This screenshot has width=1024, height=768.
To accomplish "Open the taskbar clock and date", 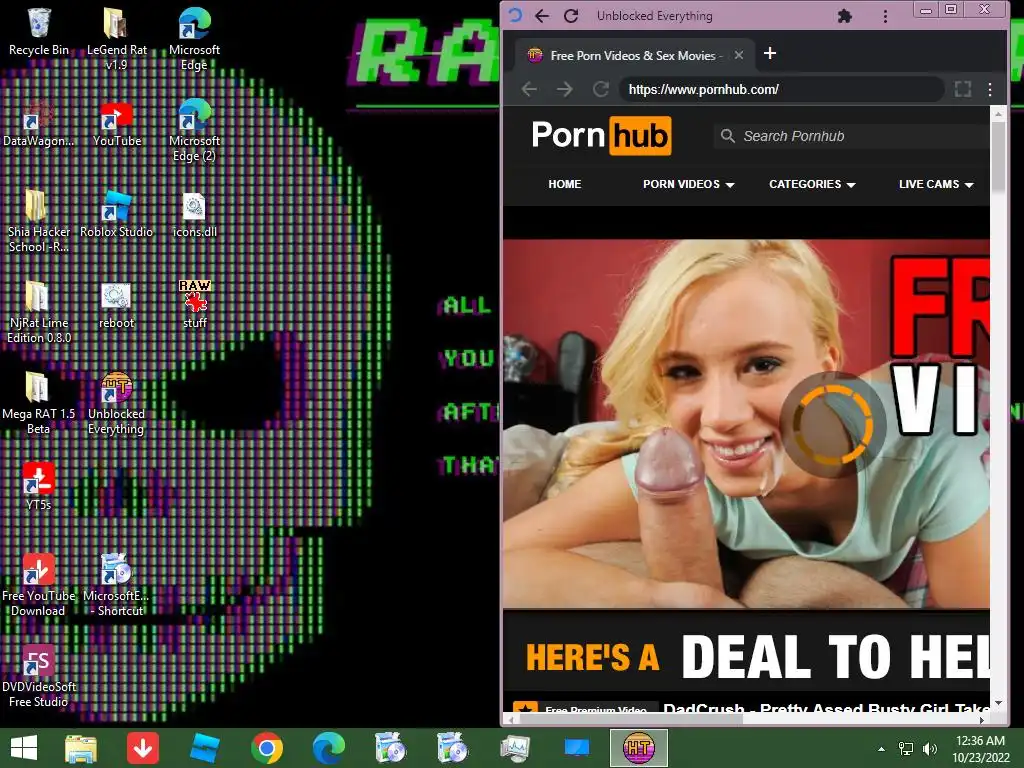I will [x=981, y=748].
